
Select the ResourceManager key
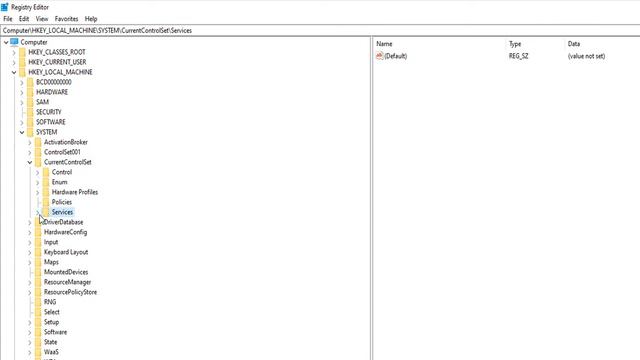point(67,282)
